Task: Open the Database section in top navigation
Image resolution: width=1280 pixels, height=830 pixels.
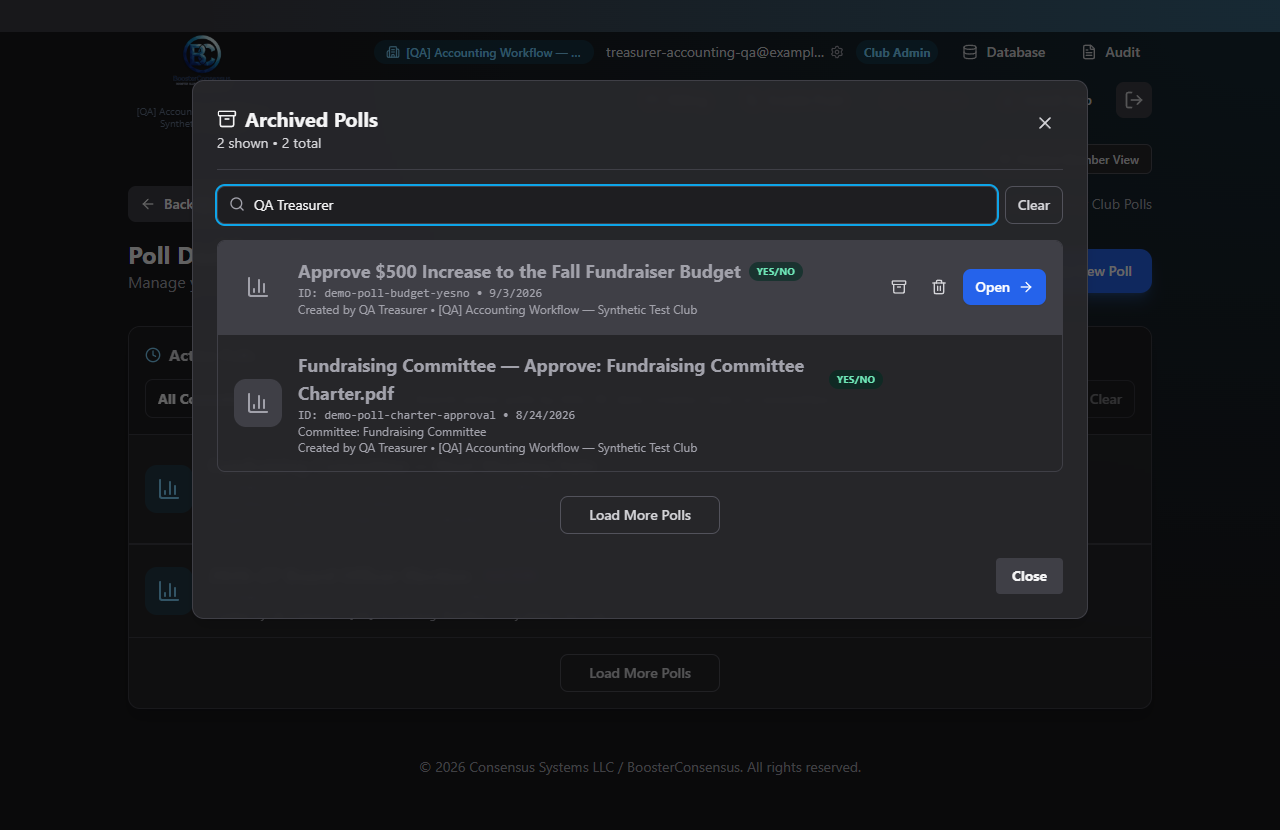Action: point(1004,52)
